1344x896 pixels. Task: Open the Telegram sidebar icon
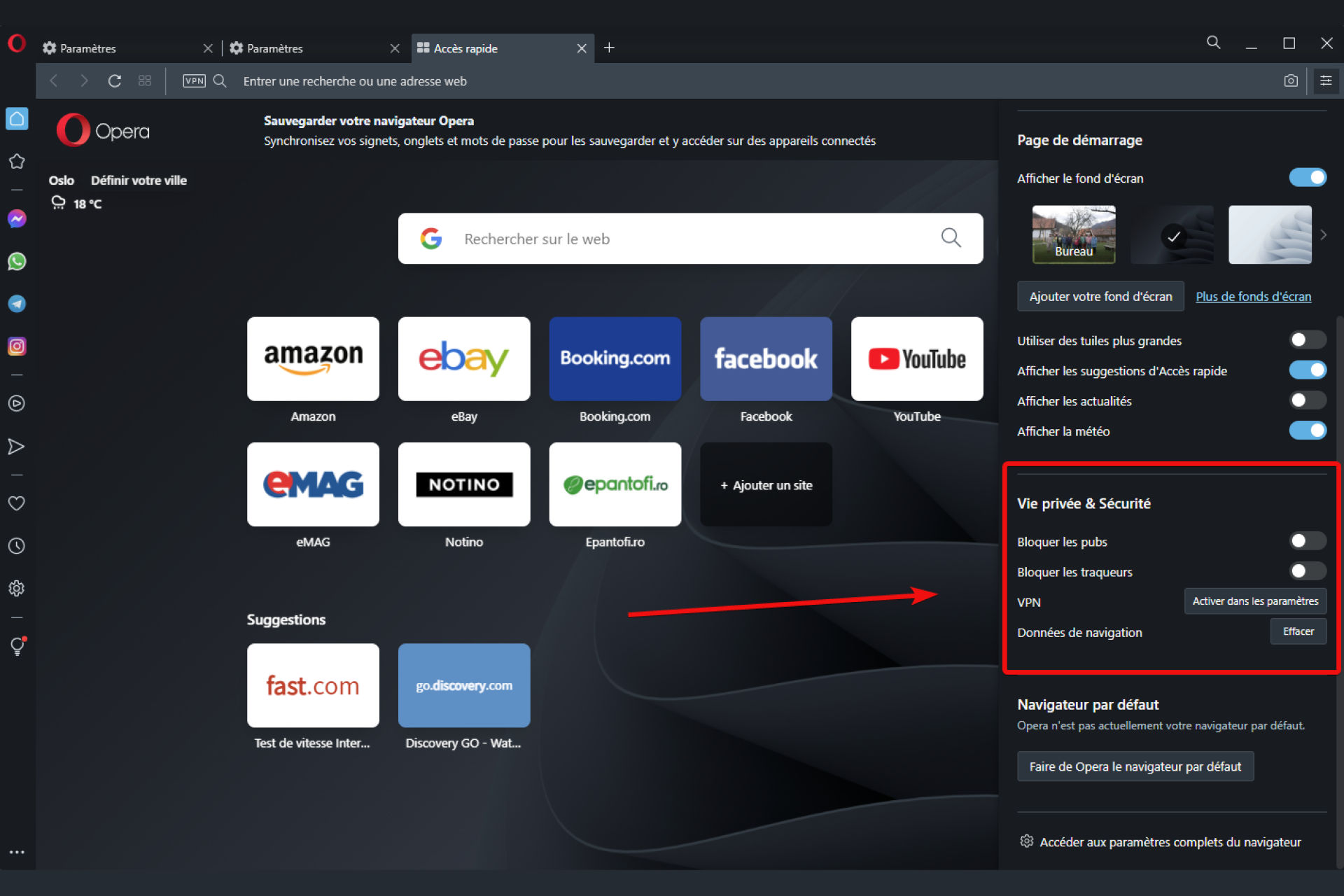17,304
